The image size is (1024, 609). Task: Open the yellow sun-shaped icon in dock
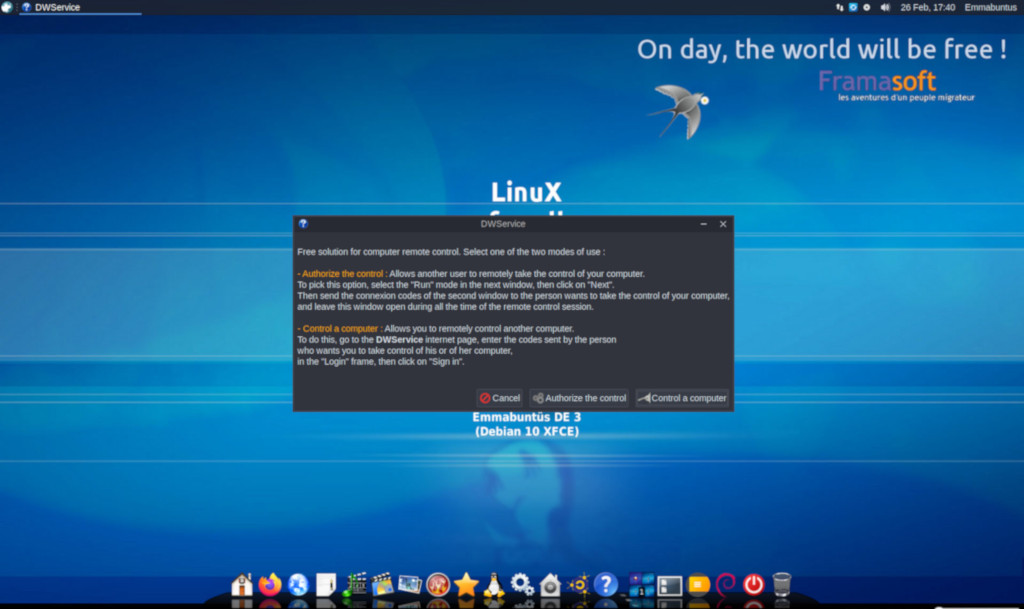[x=578, y=584]
